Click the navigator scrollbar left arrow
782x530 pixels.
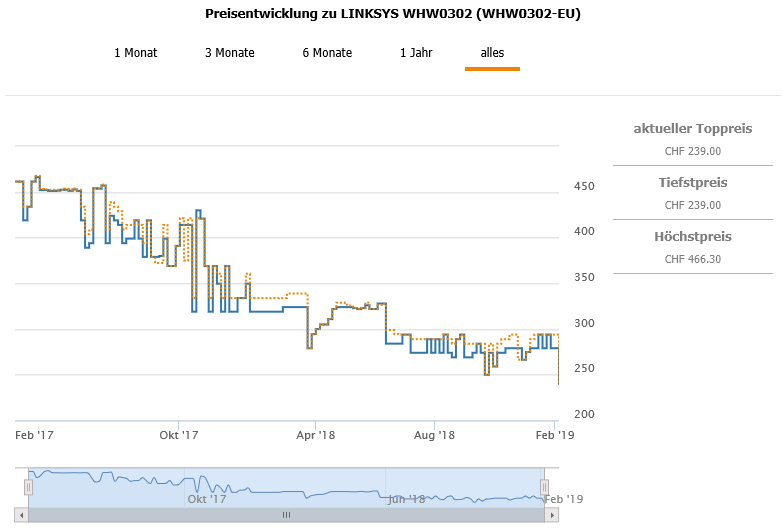point(22,515)
